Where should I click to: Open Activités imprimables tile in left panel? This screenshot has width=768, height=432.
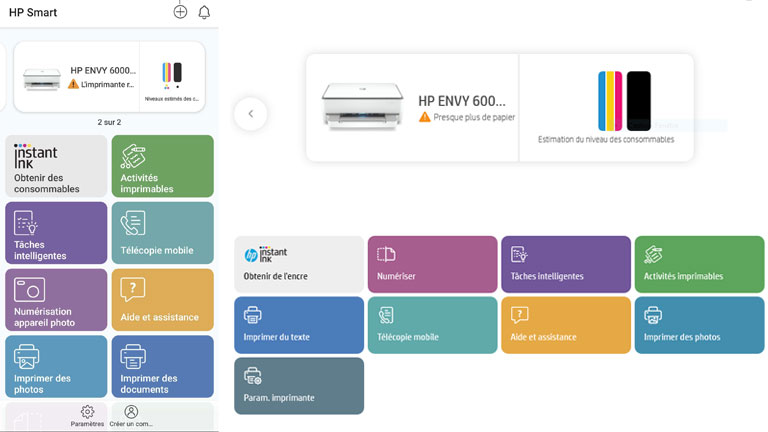click(163, 166)
